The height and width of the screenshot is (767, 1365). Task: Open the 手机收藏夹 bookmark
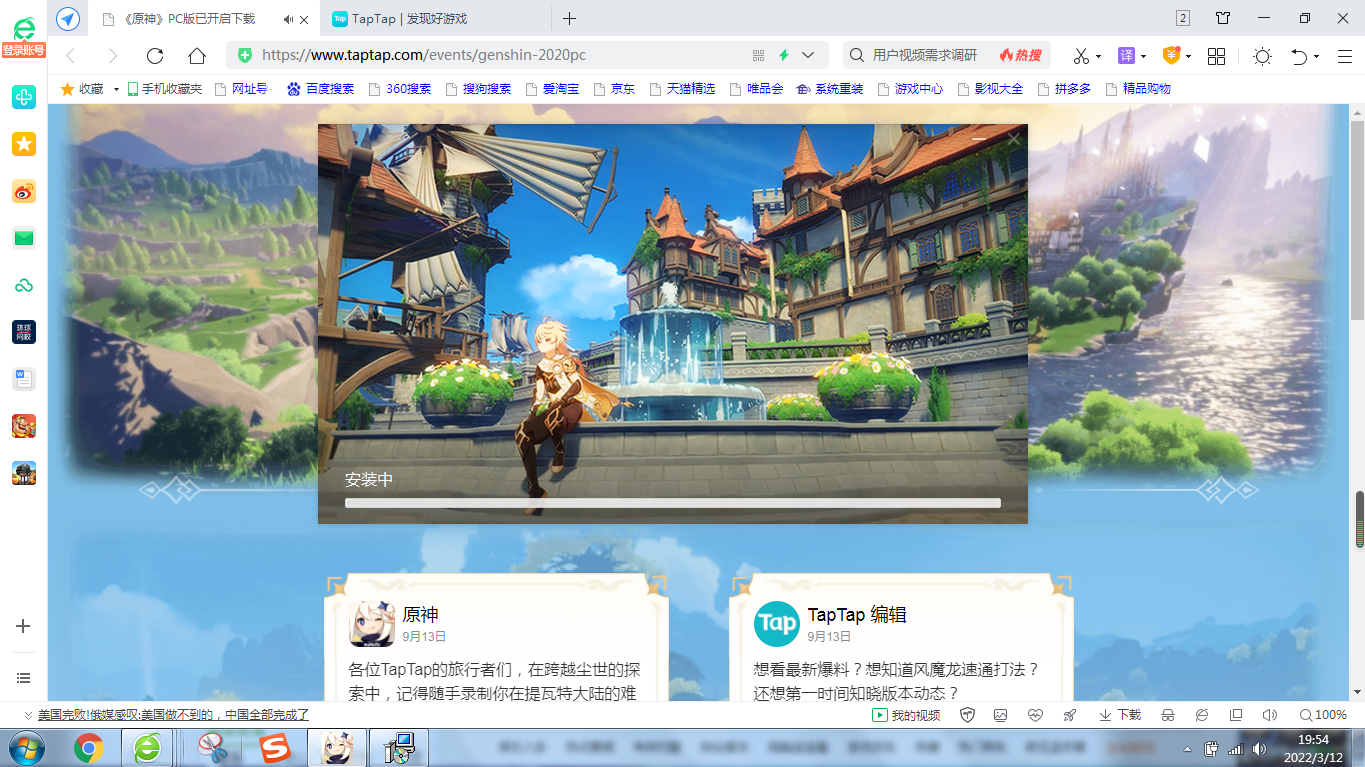[165, 89]
